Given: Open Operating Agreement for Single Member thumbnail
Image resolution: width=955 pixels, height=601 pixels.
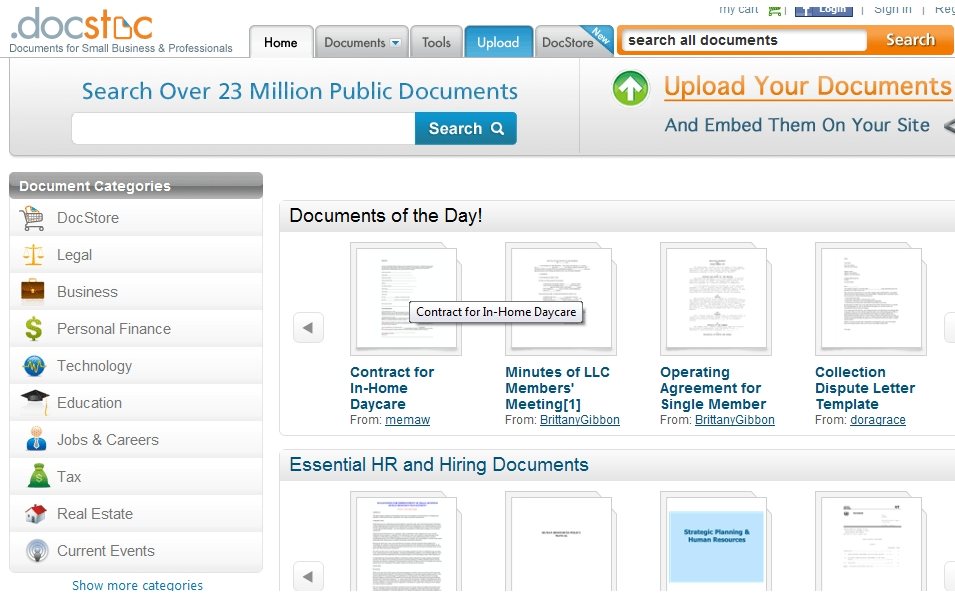Looking at the screenshot, I should [716, 299].
